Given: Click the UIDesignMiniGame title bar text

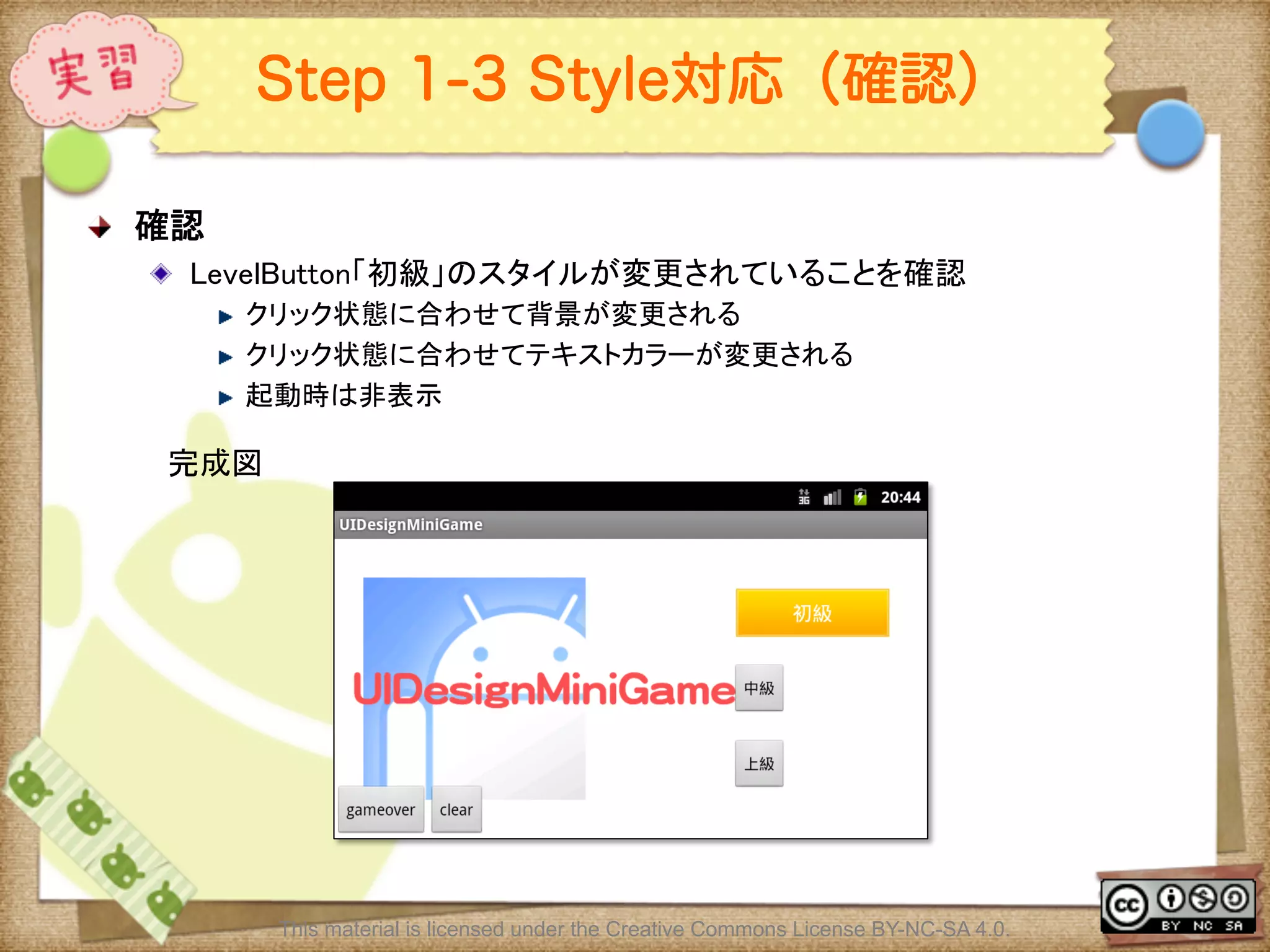Looking at the screenshot, I should [x=411, y=524].
